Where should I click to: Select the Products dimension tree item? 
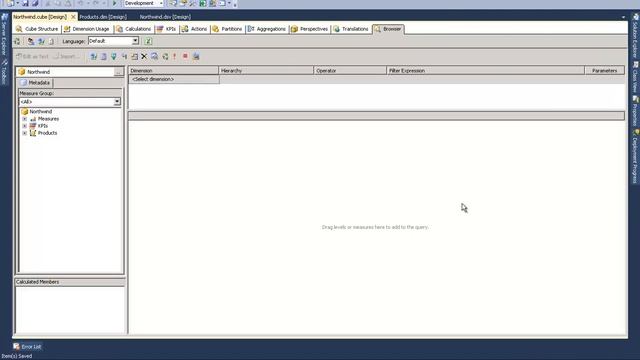[x=47, y=133]
